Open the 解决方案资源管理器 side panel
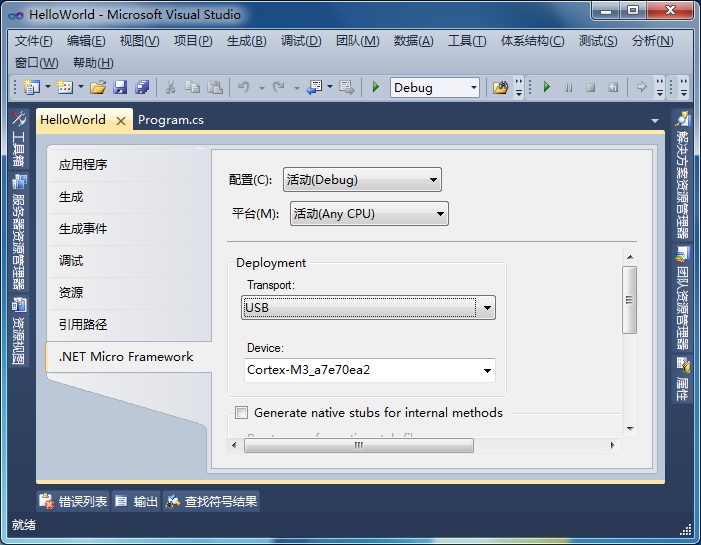The height and width of the screenshot is (545, 701). (x=682, y=175)
